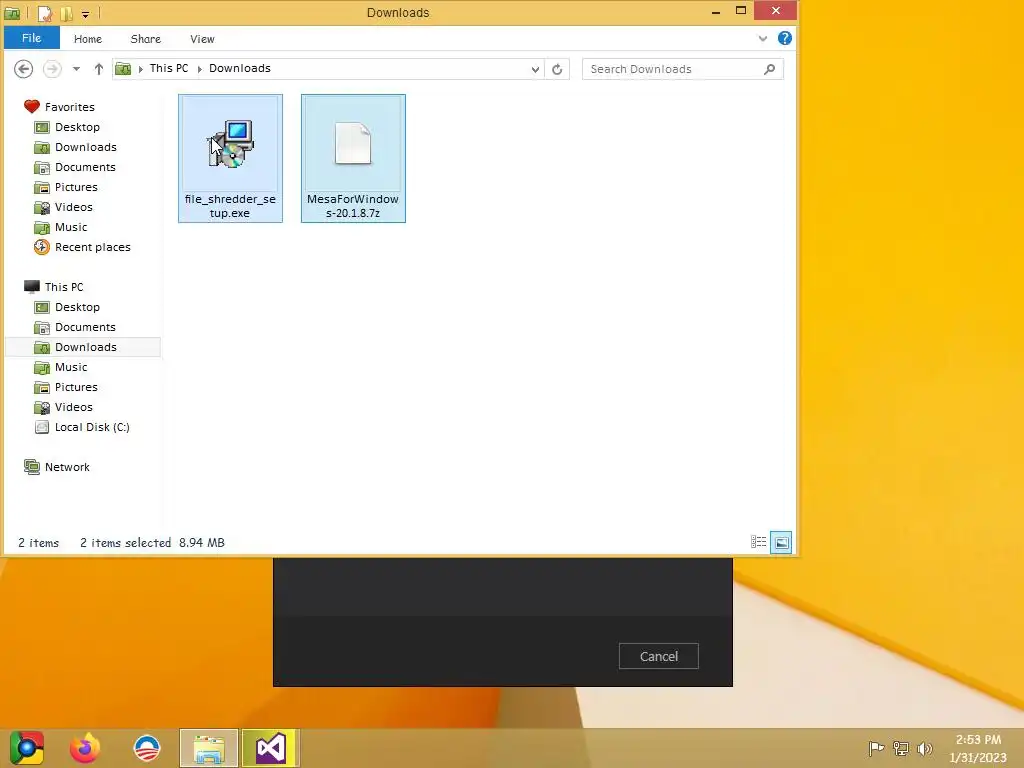Open the volume speaker tray icon
The width and height of the screenshot is (1024, 768).
(x=924, y=748)
